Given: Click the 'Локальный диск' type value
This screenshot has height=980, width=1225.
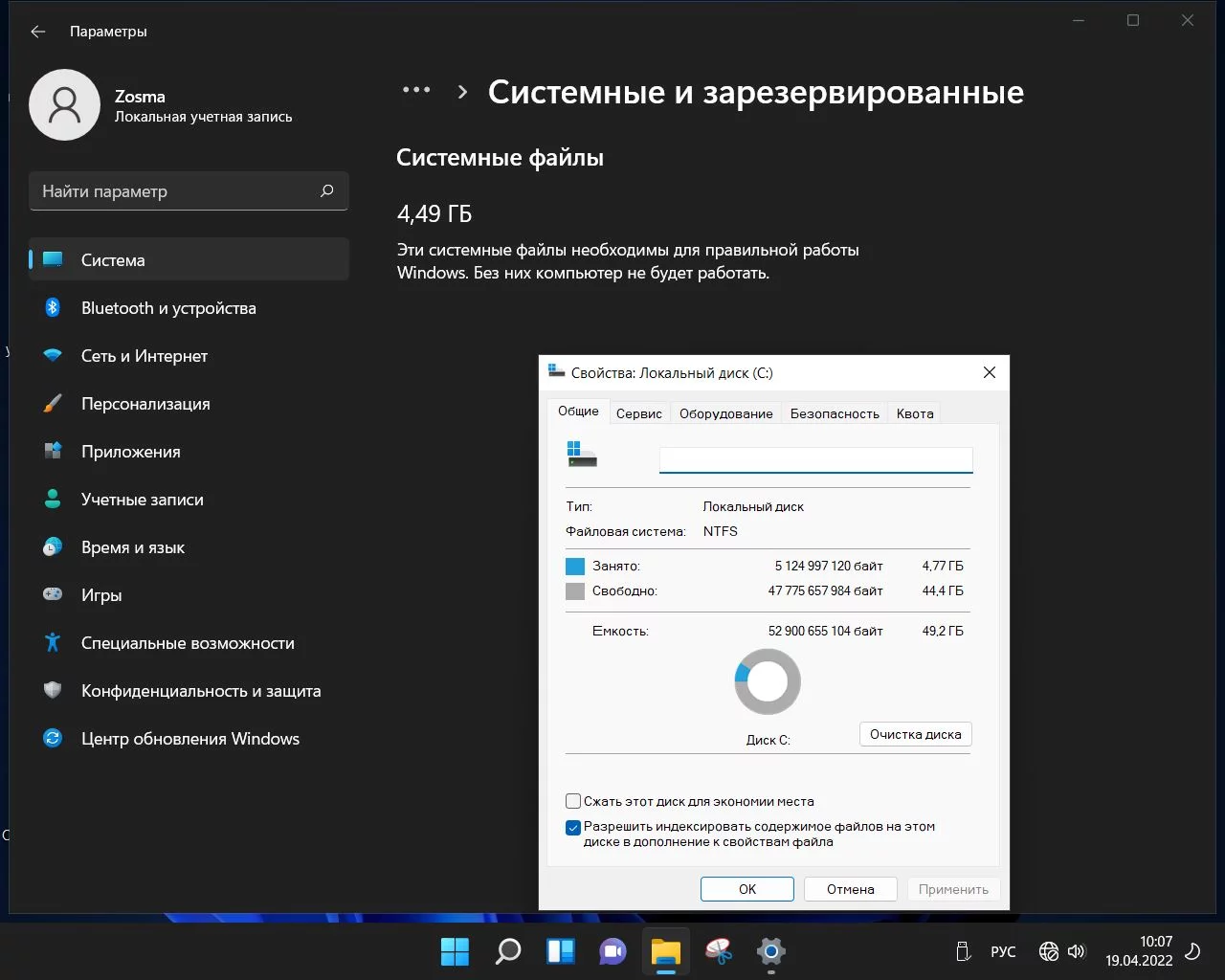Looking at the screenshot, I should point(753,506).
